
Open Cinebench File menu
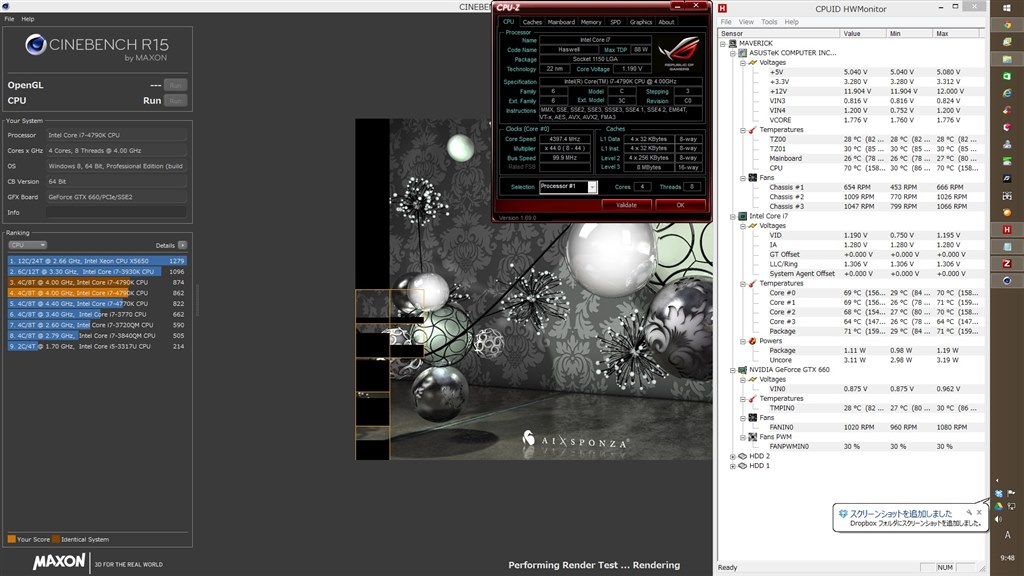pyautogui.click(x=9, y=19)
